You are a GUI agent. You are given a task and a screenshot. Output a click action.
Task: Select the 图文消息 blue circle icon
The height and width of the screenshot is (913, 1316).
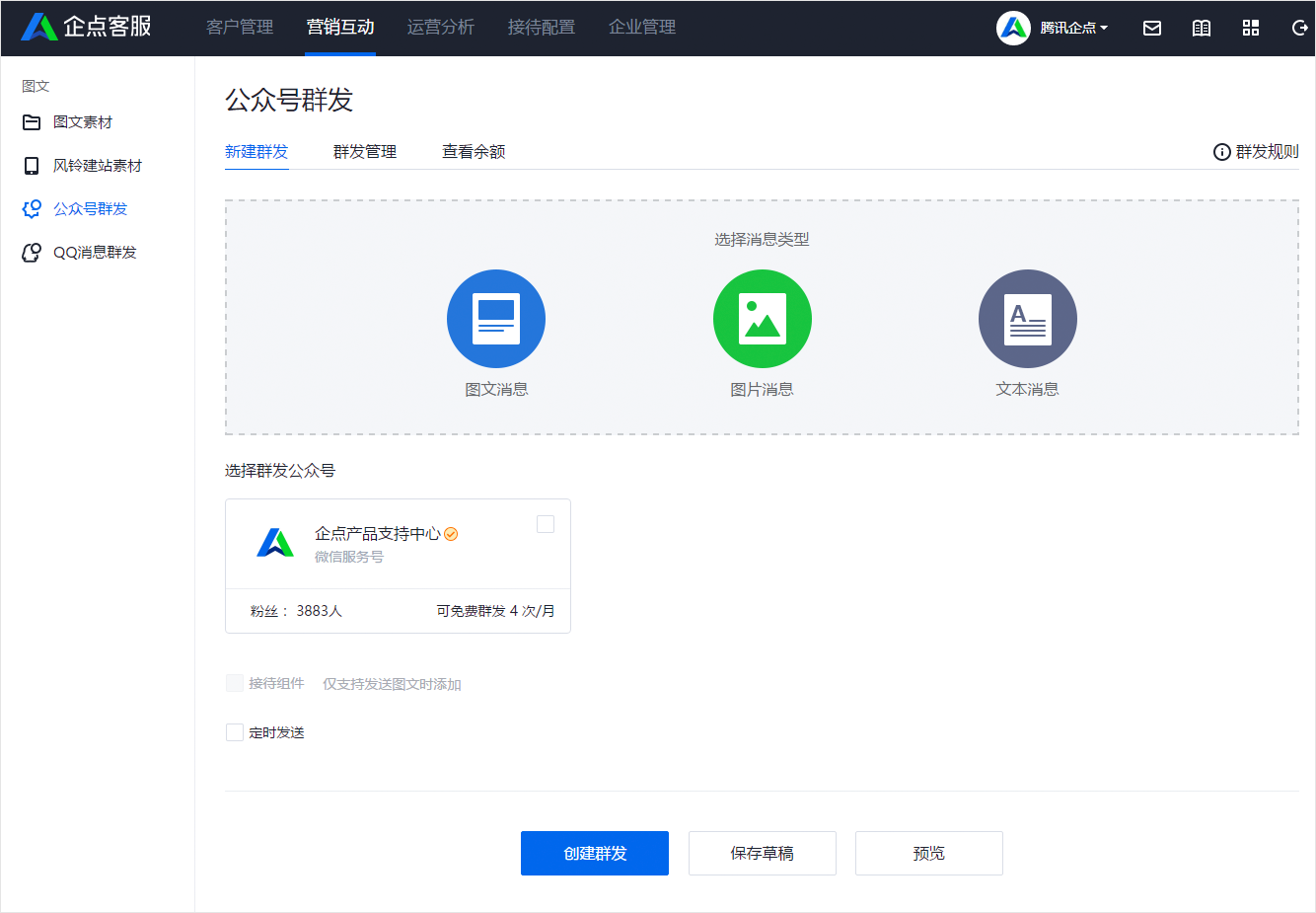pos(496,319)
